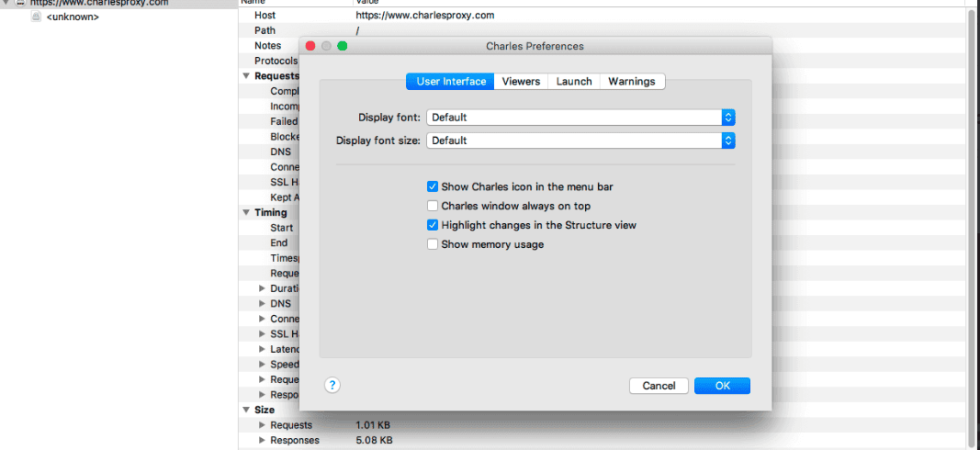Collapse the Size section triangle
The image size is (980, 450).
click(x=246, y=410)
